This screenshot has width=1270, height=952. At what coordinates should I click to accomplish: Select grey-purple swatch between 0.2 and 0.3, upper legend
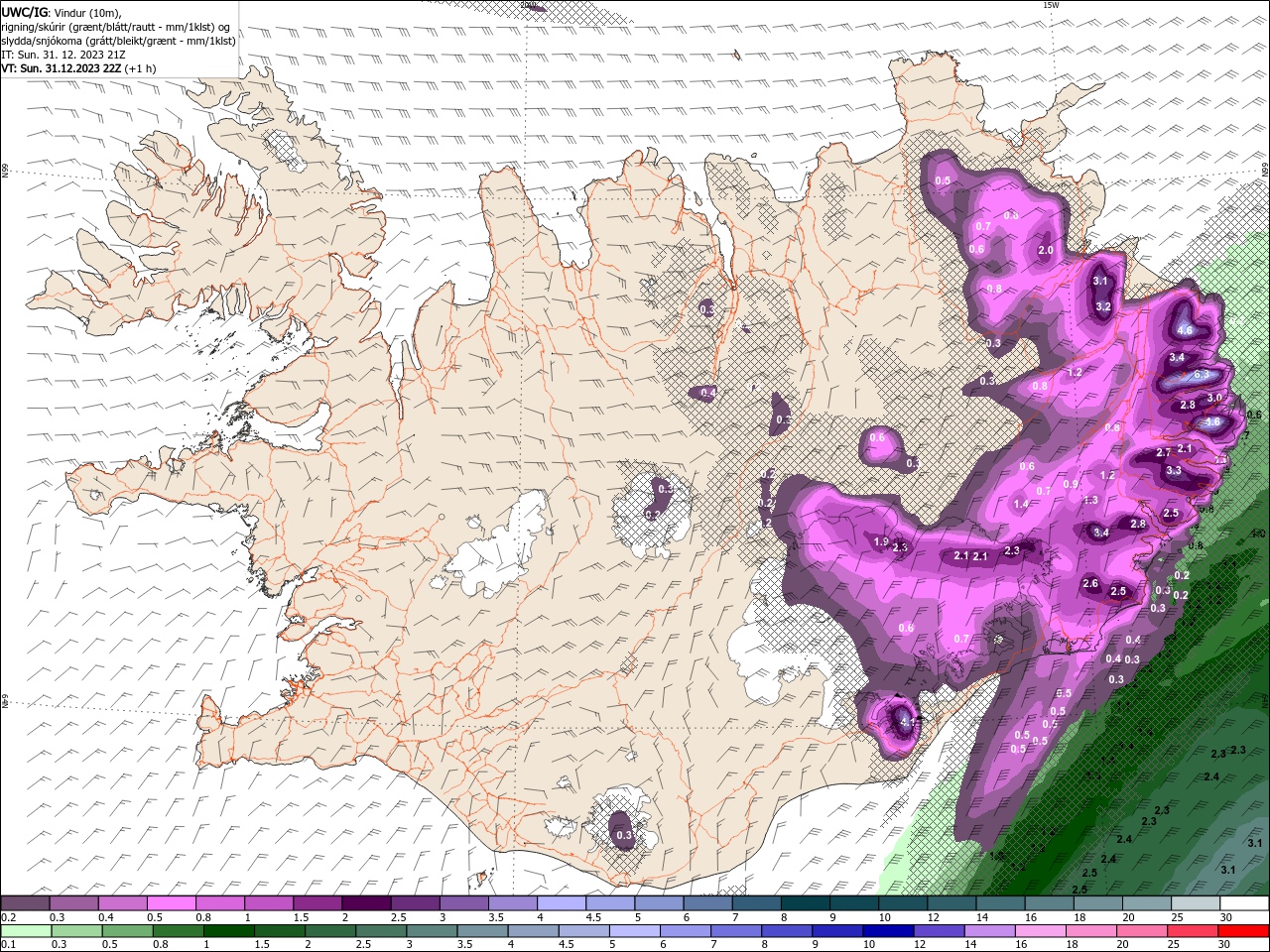pos(25,903)
